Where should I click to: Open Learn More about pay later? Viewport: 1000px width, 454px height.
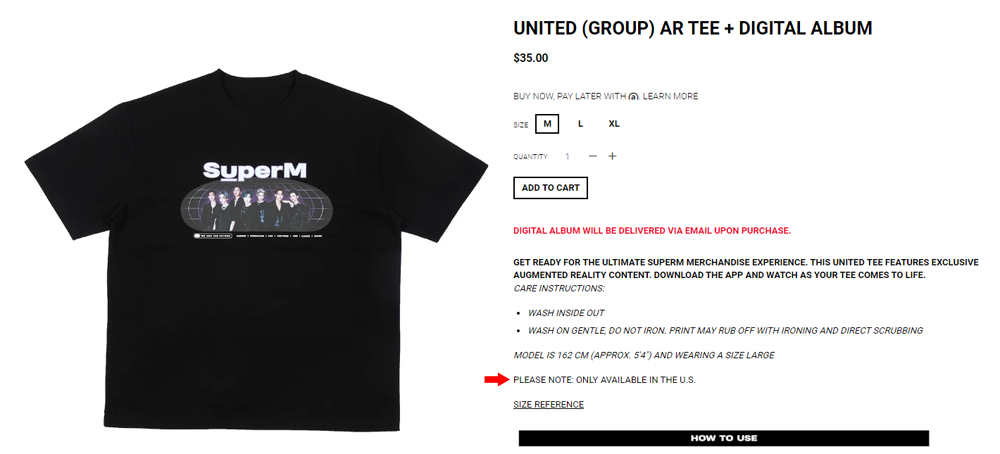click(670, 96)
